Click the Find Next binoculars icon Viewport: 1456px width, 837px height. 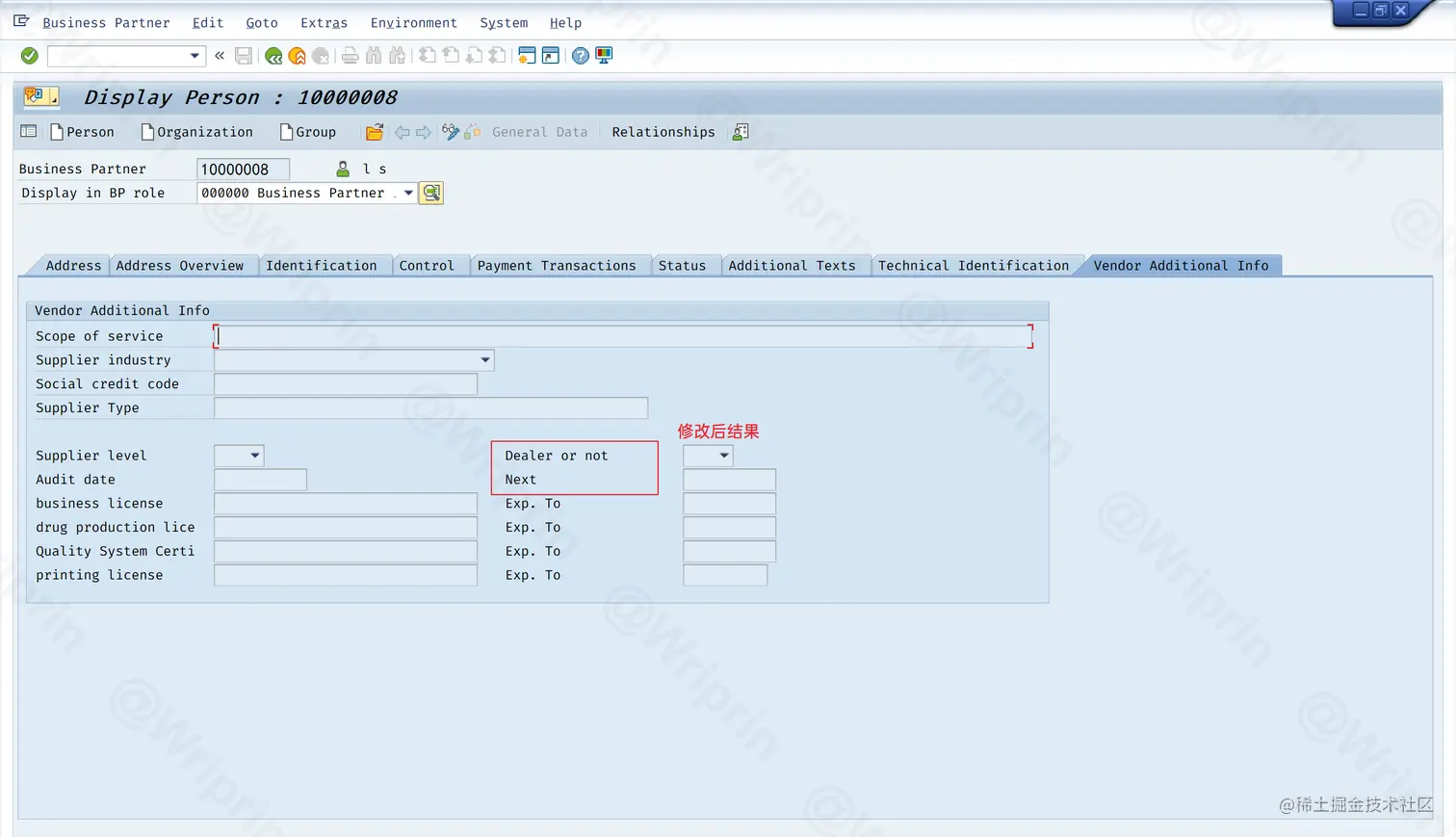coord(397,56)
